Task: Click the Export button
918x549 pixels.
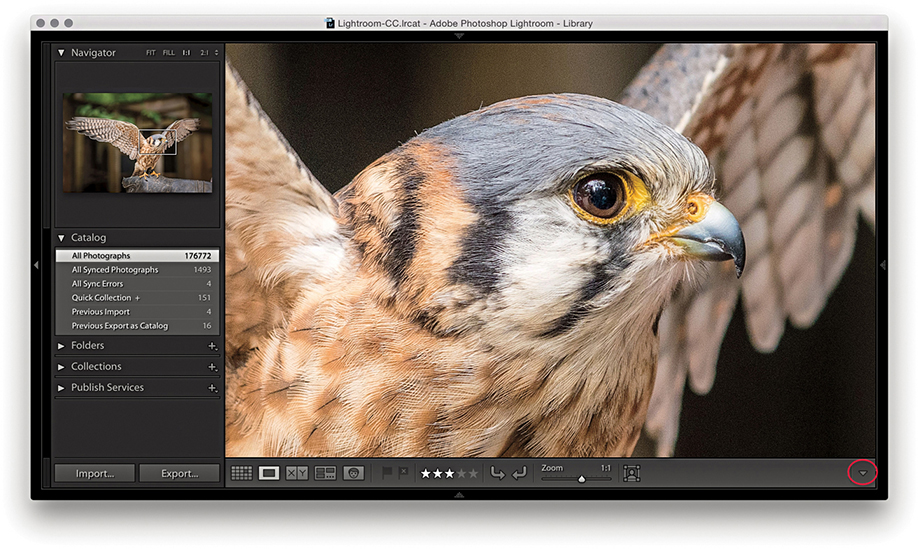Action: (x=179, y=473)
